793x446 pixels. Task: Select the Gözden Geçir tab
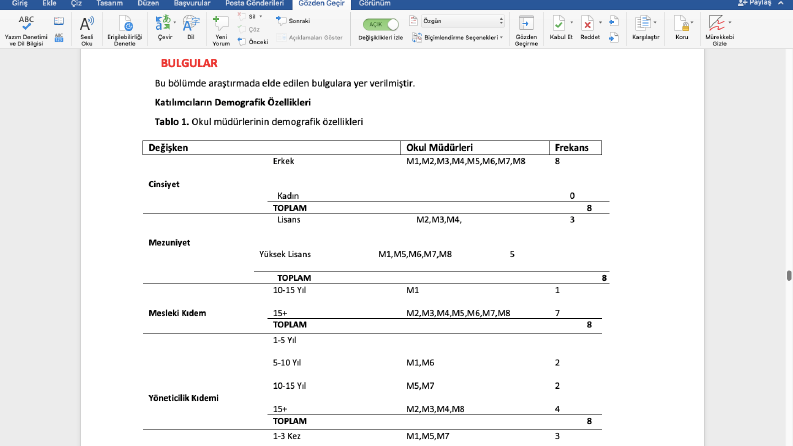(321, 4)
